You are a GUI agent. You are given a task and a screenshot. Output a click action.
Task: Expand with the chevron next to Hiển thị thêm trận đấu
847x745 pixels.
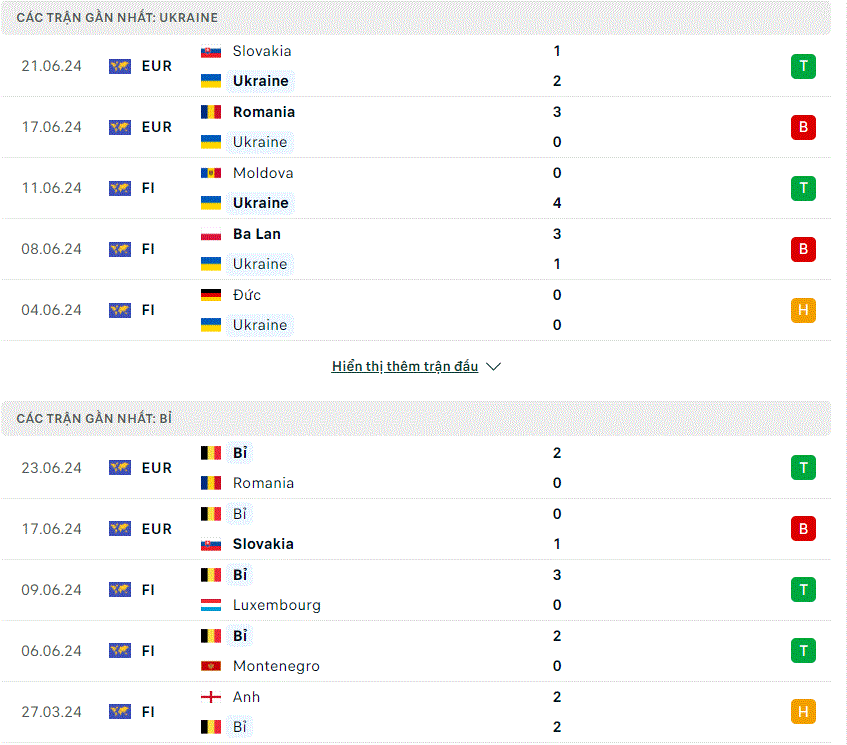point(493,367)
